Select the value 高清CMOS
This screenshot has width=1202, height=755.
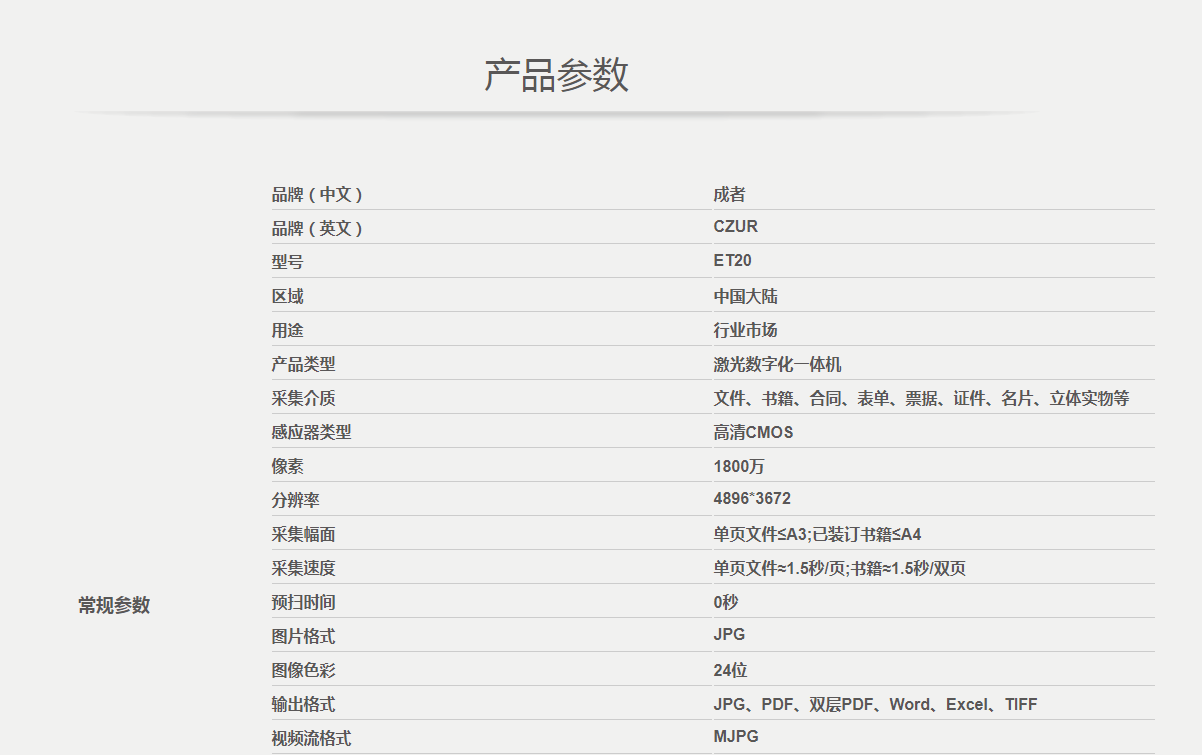click(x=753, y=433)
